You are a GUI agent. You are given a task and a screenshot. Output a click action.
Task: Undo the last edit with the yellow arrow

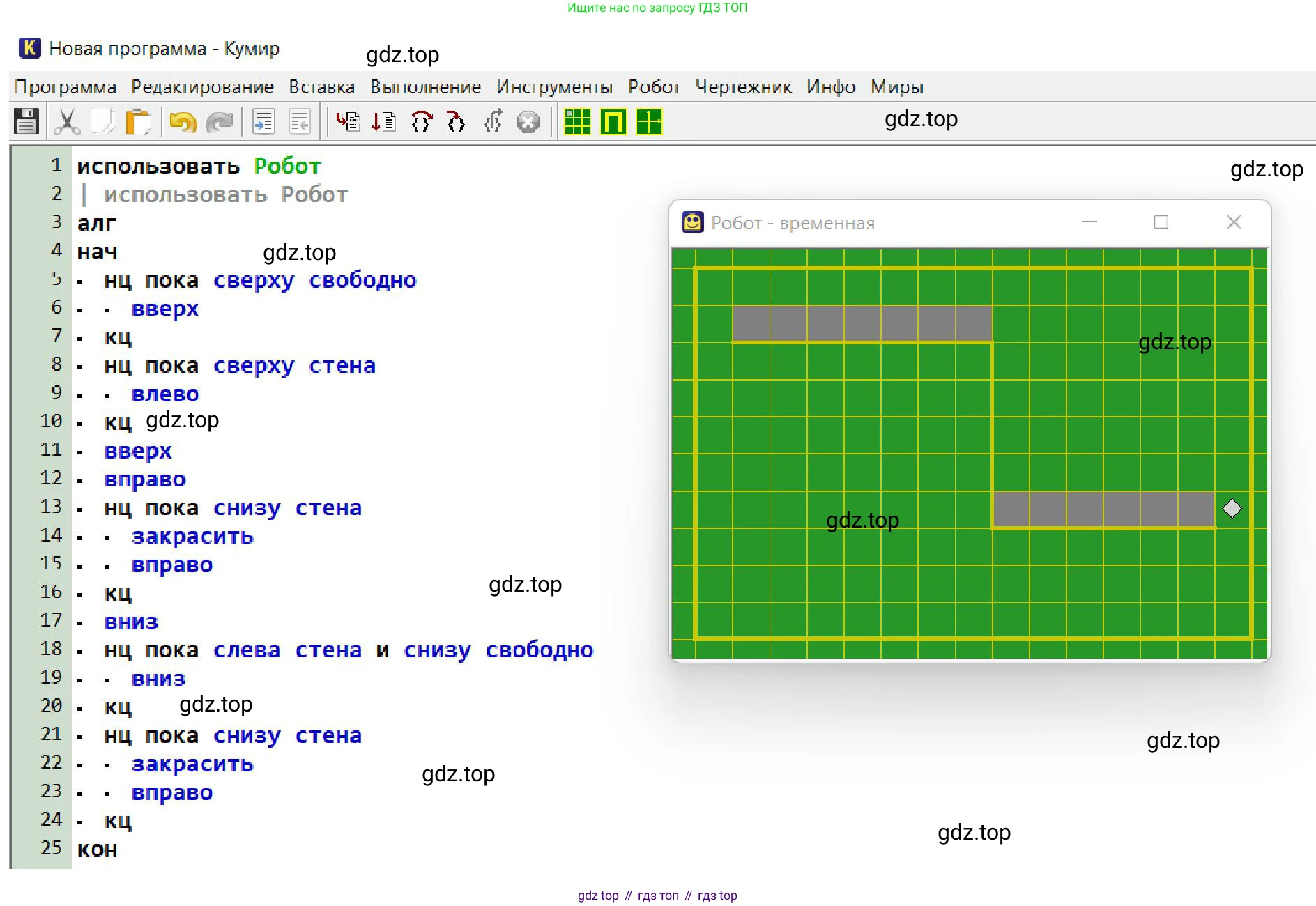[183, 122]
